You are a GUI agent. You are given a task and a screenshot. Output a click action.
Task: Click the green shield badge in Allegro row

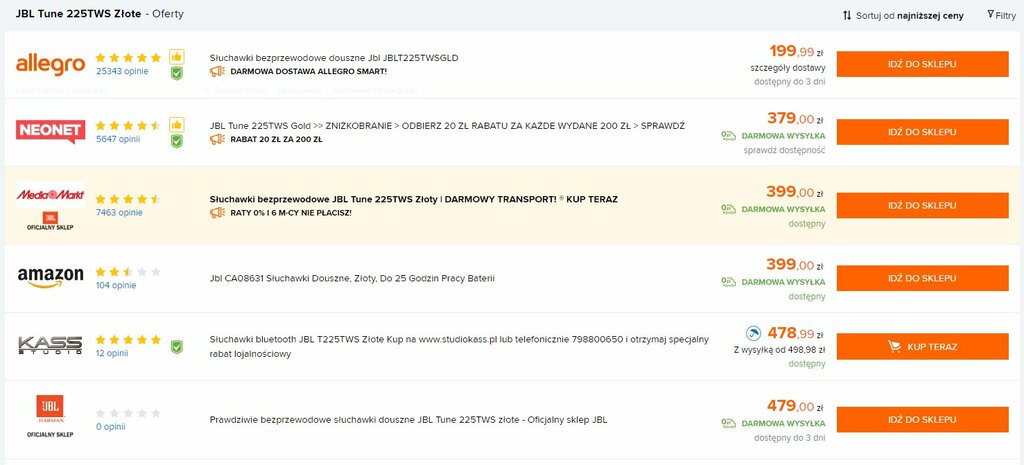pos(176,73)
